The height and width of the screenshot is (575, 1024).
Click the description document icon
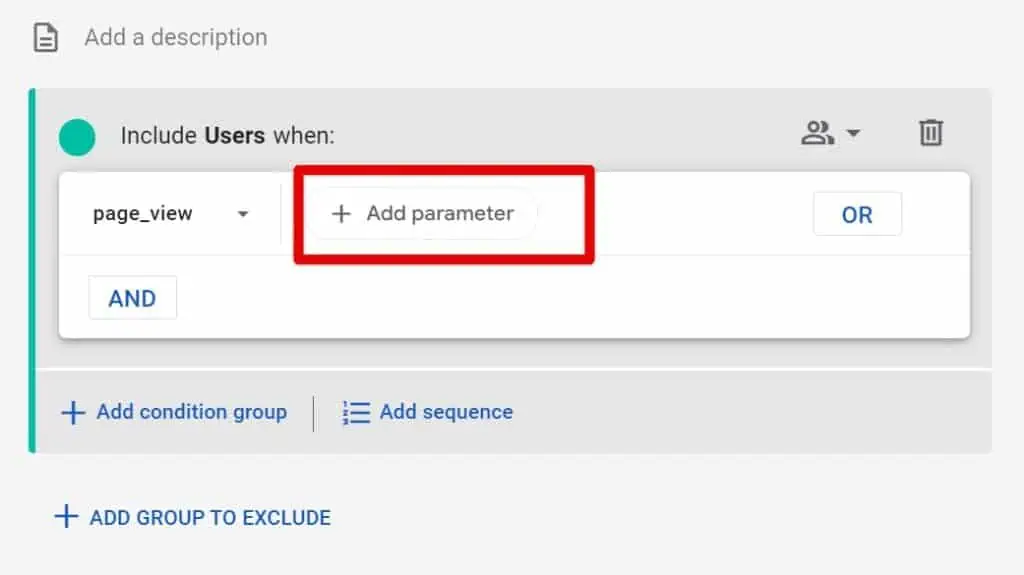(46, 37)
